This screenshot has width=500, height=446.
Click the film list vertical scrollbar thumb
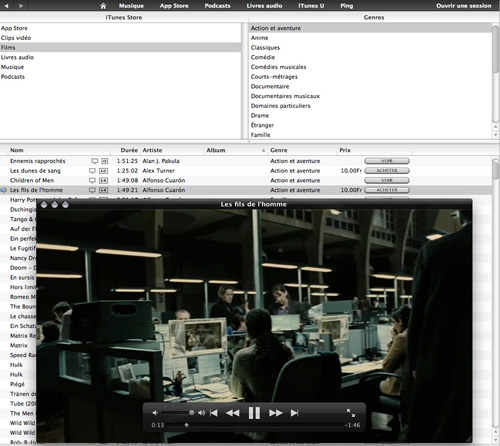[496, 169]
